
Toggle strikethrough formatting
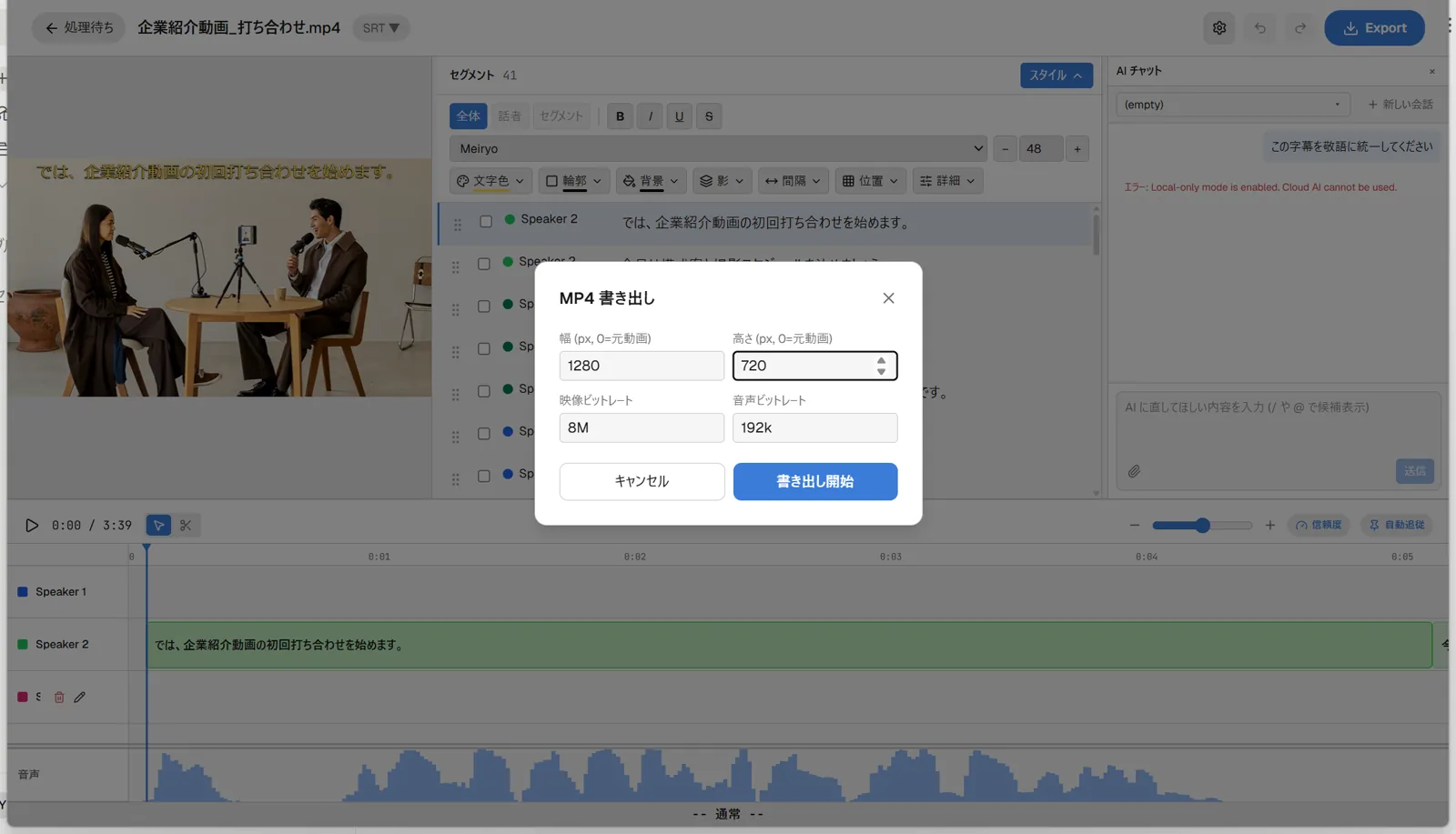tap(709, 116)
